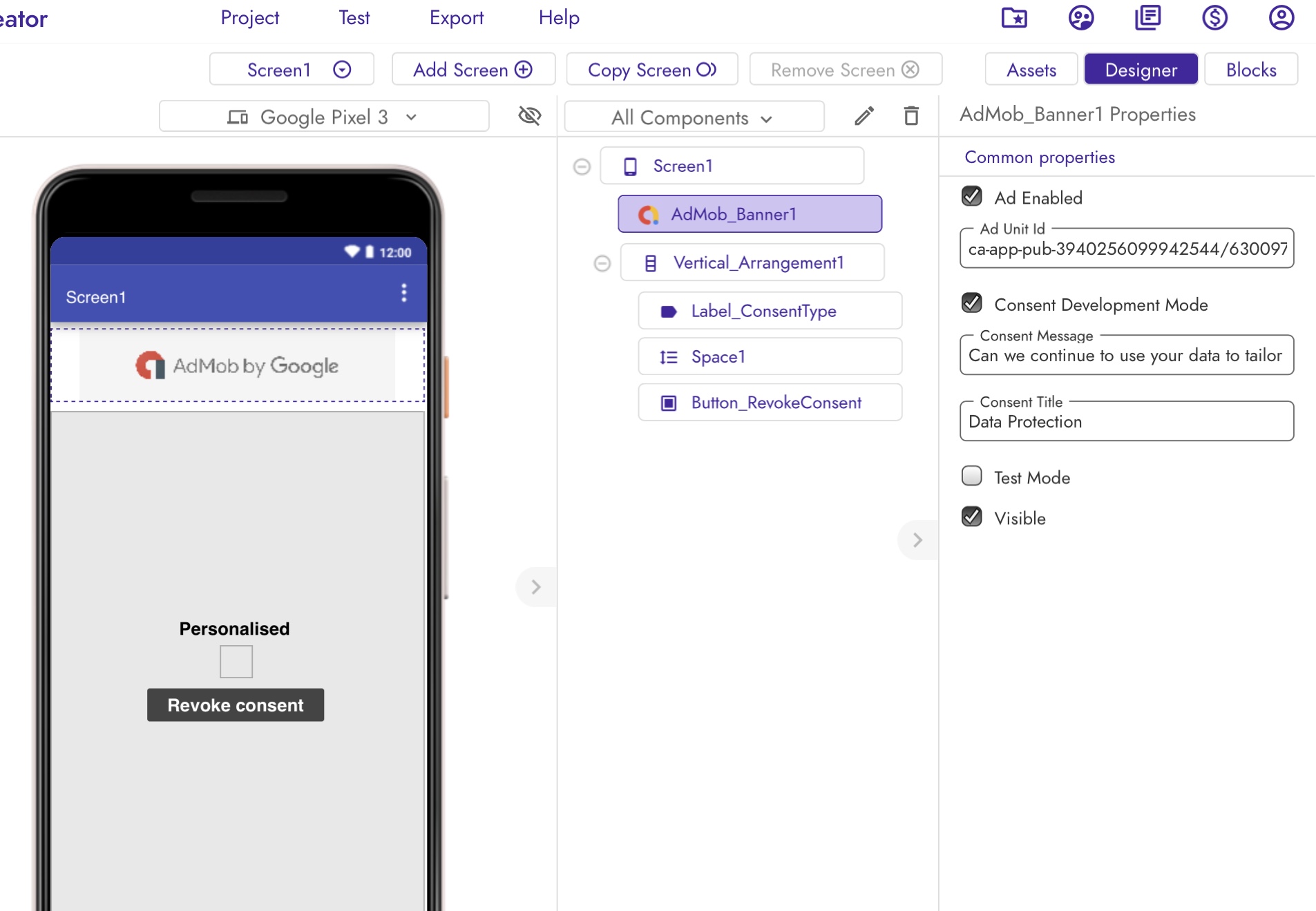The image size is (1316, 911).
Task: Uncheck the Ad Enabled checkbox
Action: point(972,197)
